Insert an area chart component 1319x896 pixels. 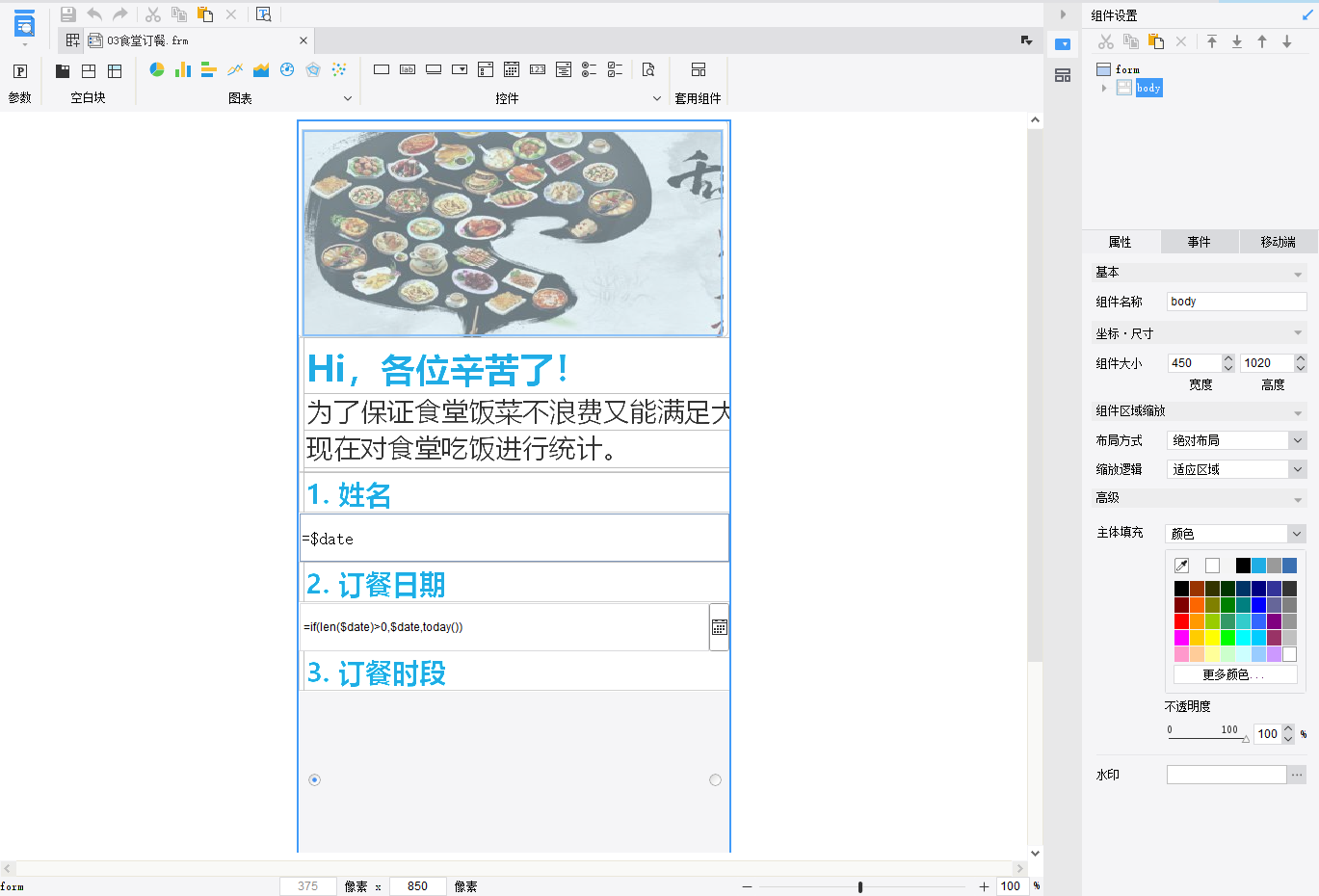[x=261, y=69]
